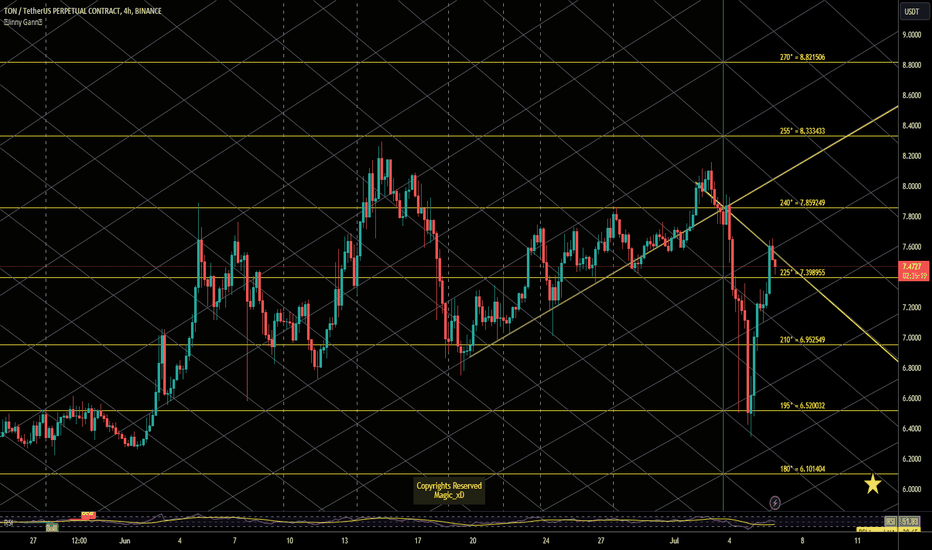Select the 195° = 6.520032 level label

tap(802, 406)
